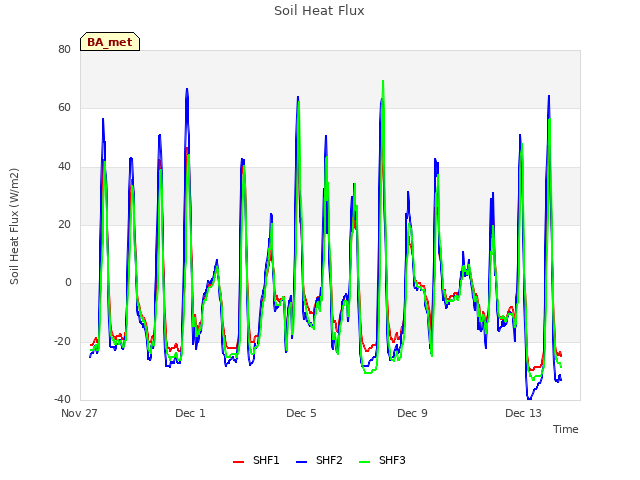Screen dimensions: 640x480
Task: Click the '20' y-axis label
Action: point(64,224)
